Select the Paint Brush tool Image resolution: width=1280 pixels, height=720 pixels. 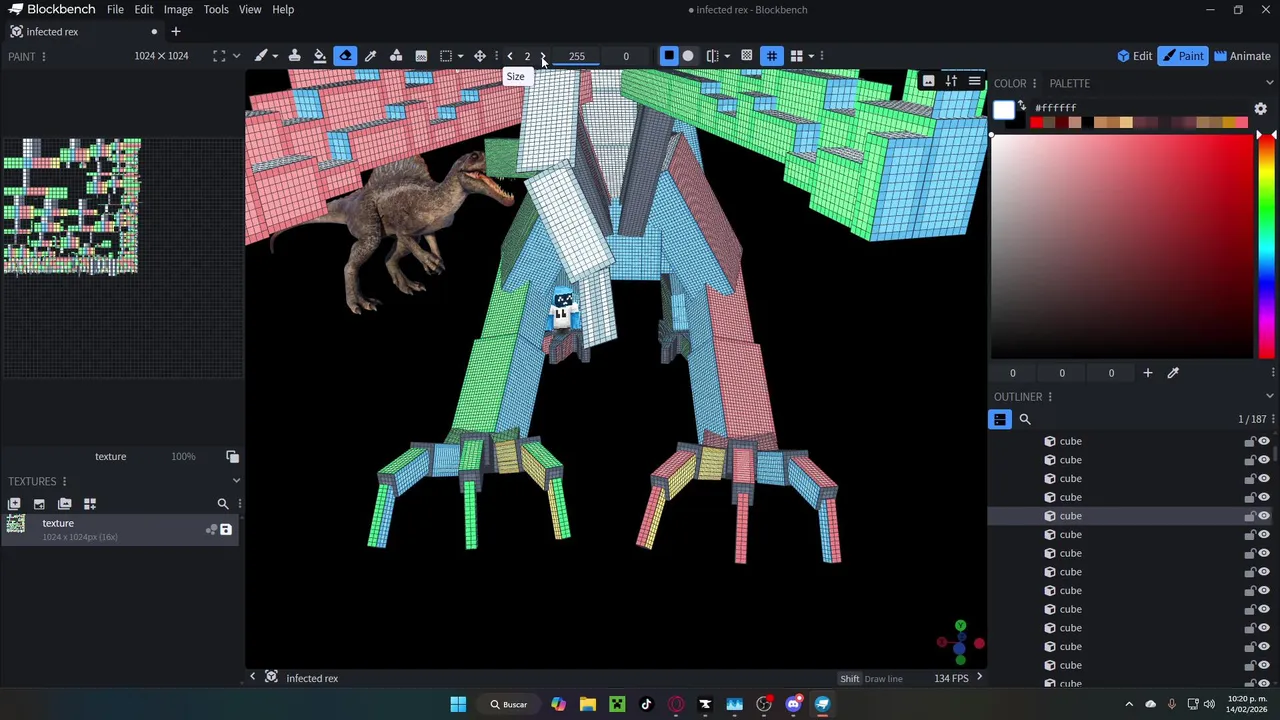tap(261, 56)
